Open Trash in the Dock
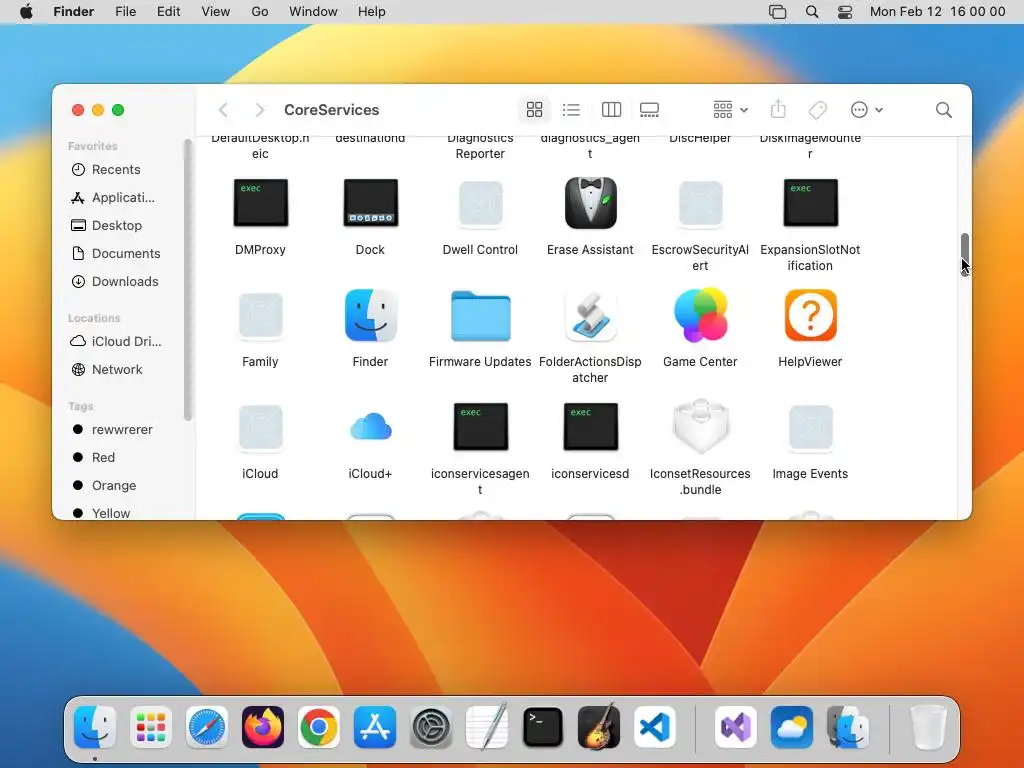This screenshot has width=1024, height=768. click(929, 727)
